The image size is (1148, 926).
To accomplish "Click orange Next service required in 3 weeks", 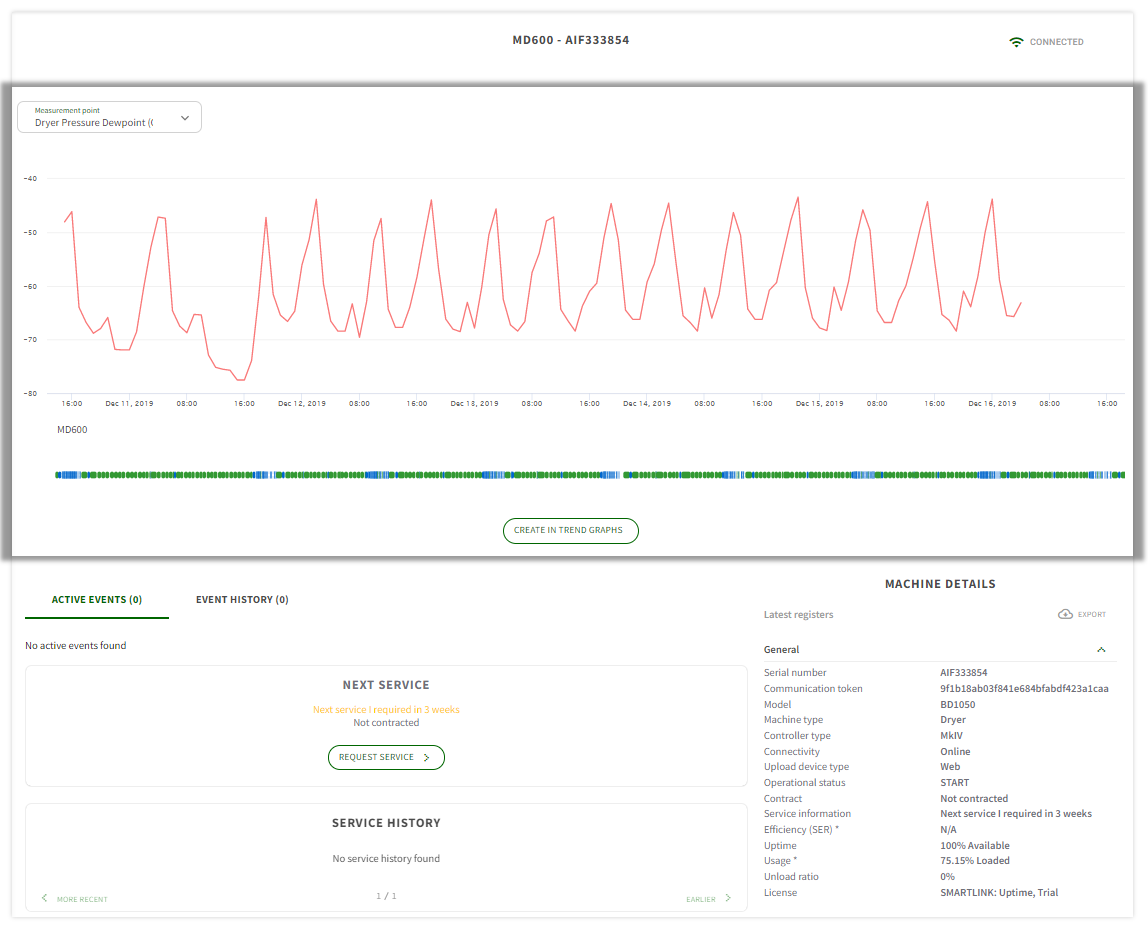I will (x=386, y=710).
